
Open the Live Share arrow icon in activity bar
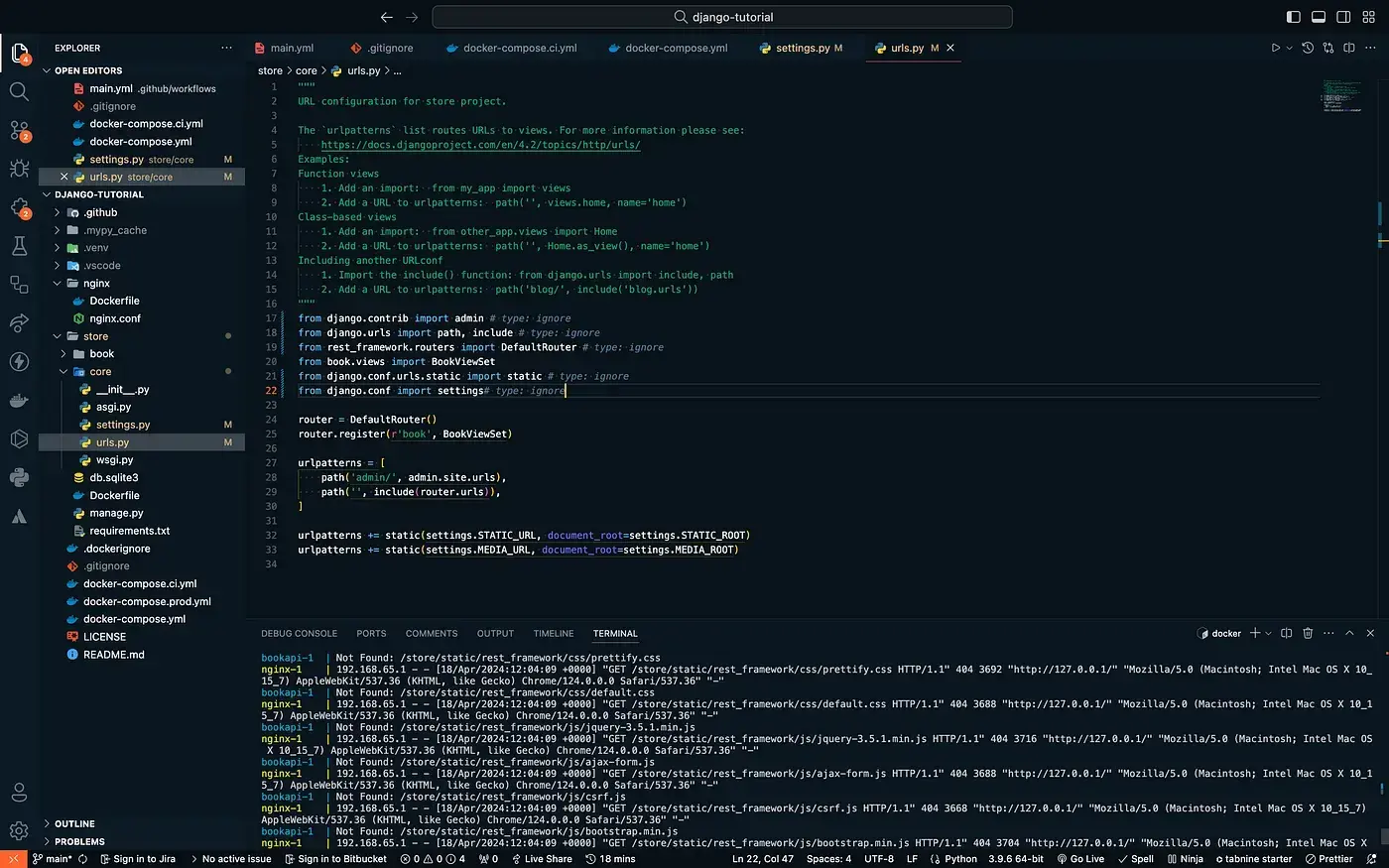(x=19, y=323)
